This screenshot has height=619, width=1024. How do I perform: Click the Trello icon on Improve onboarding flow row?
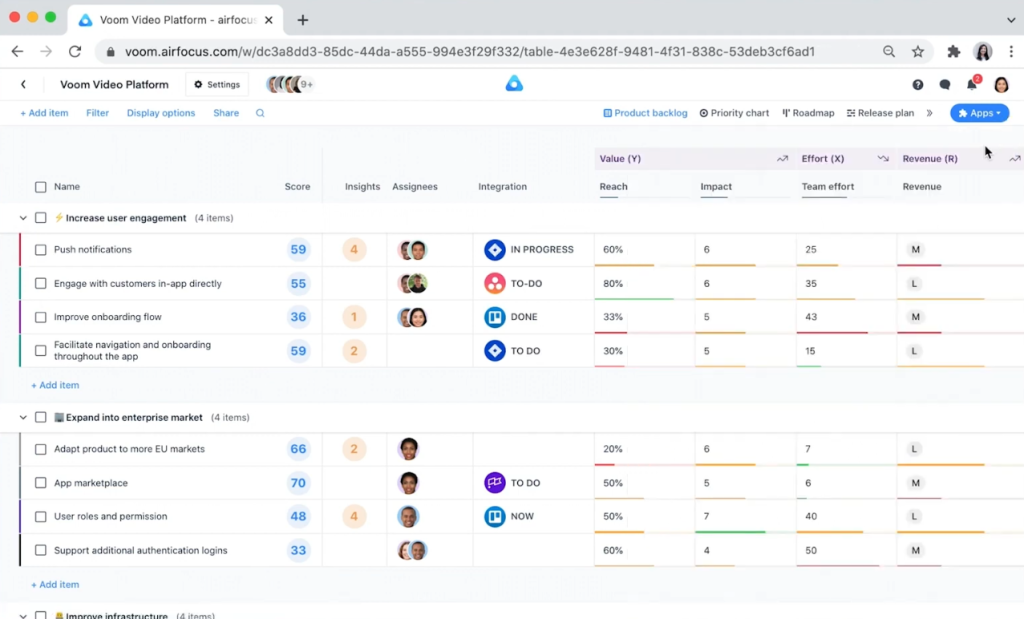495,317
